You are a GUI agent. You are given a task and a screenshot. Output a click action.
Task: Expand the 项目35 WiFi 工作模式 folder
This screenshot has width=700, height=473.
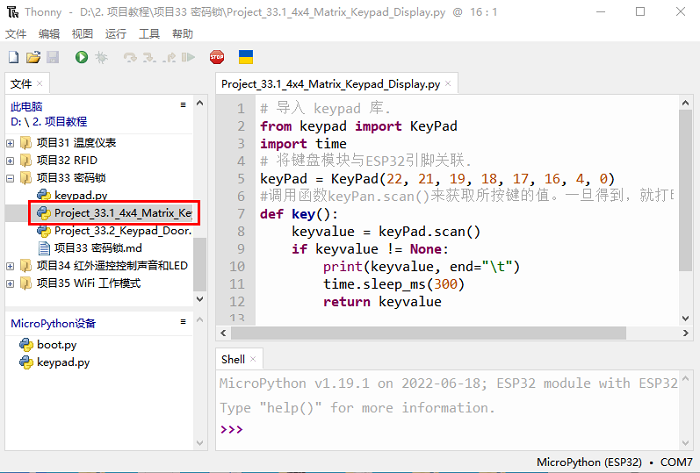[11, 283]
